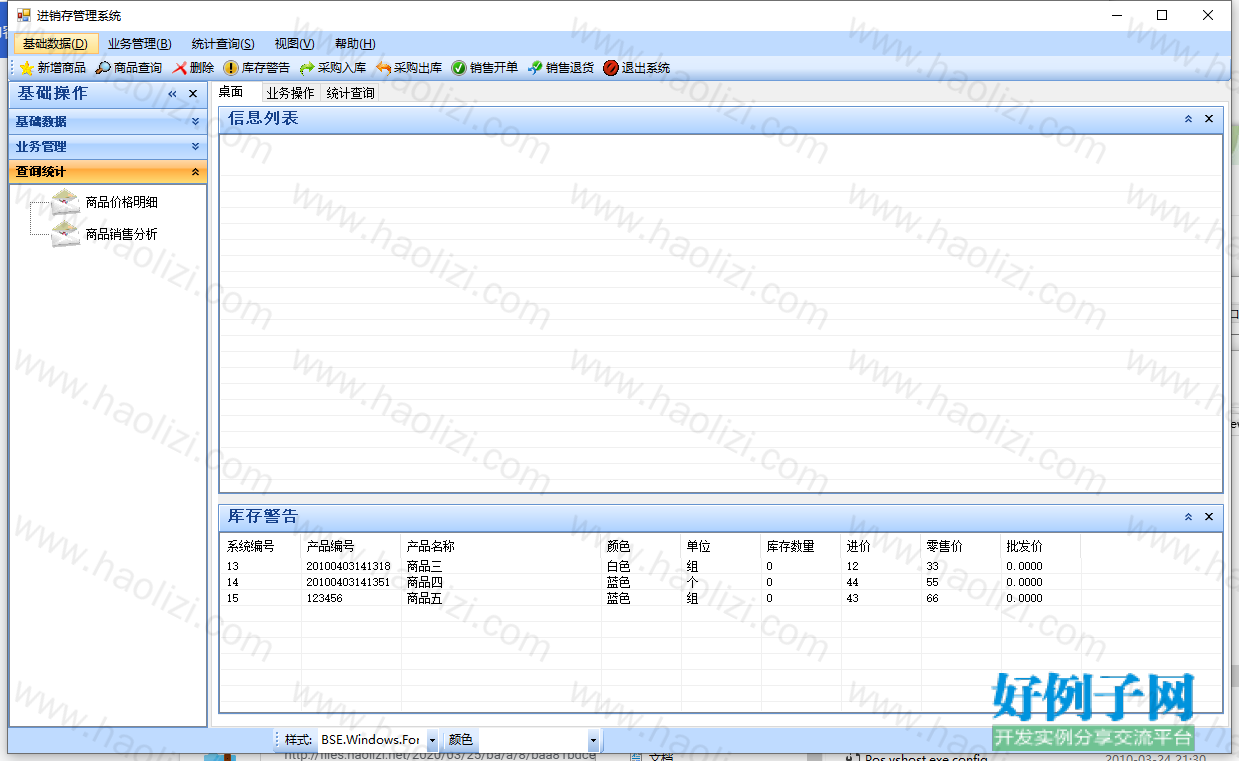This screenshot has height=761, width=1239.
Task: Click 销售退货 toolbar icon
Action: tap(535, 68)
